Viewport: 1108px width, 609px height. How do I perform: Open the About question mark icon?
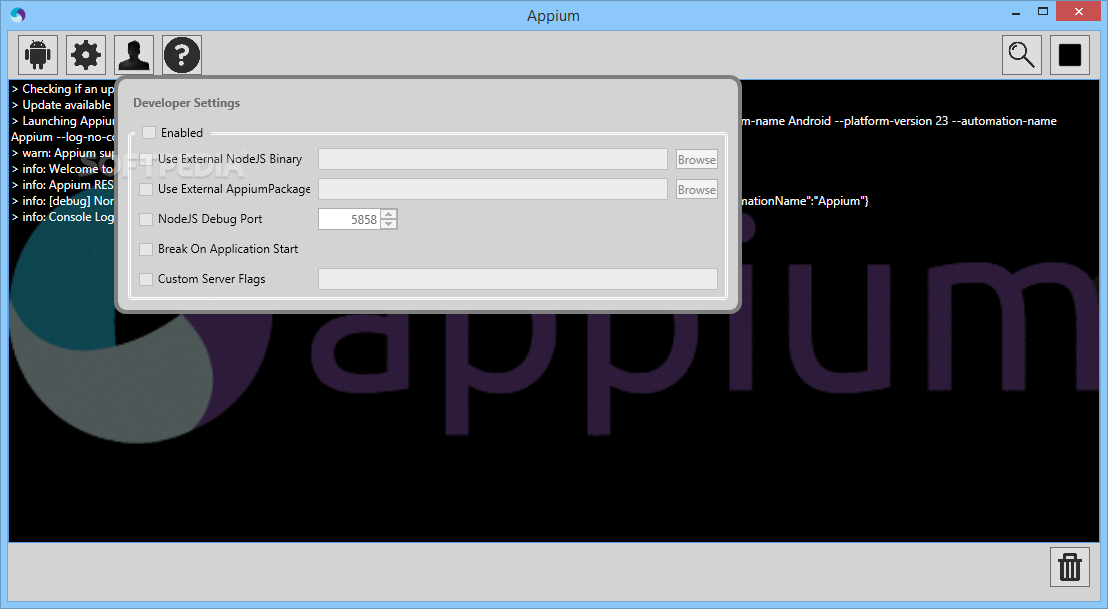click(182, 54)
